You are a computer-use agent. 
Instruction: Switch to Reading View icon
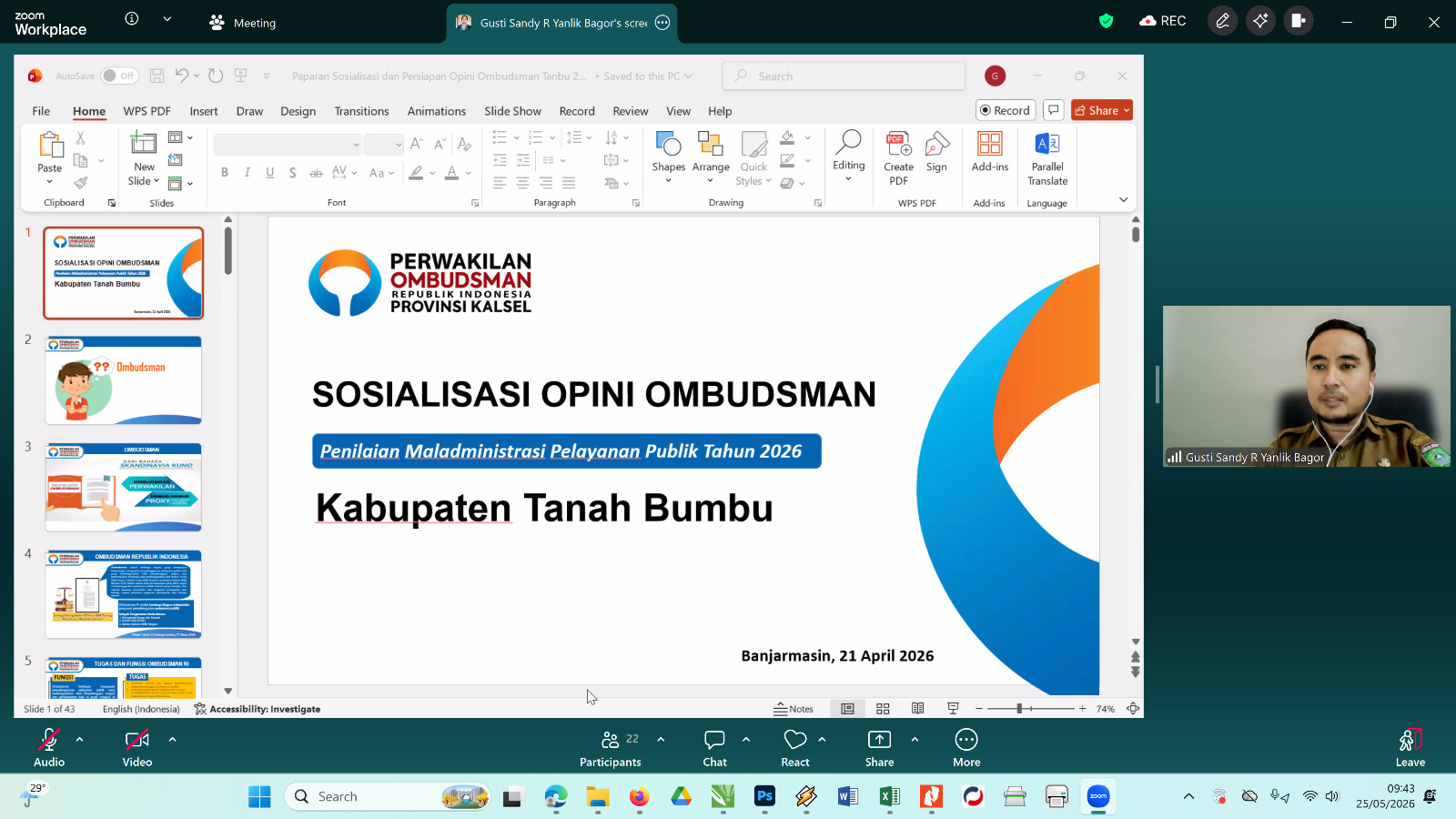(917, 709)
